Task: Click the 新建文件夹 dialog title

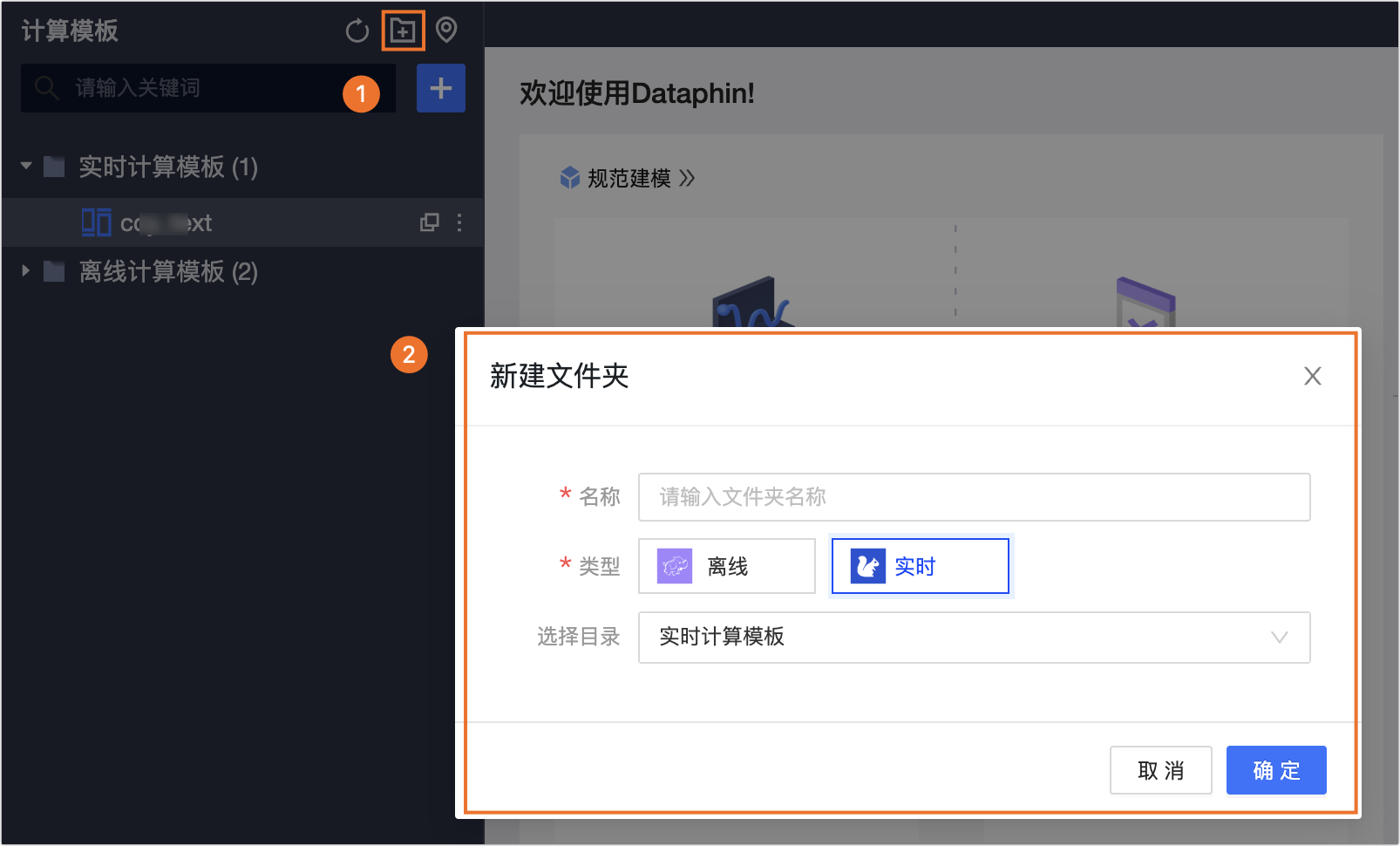Action: (560, 376)
